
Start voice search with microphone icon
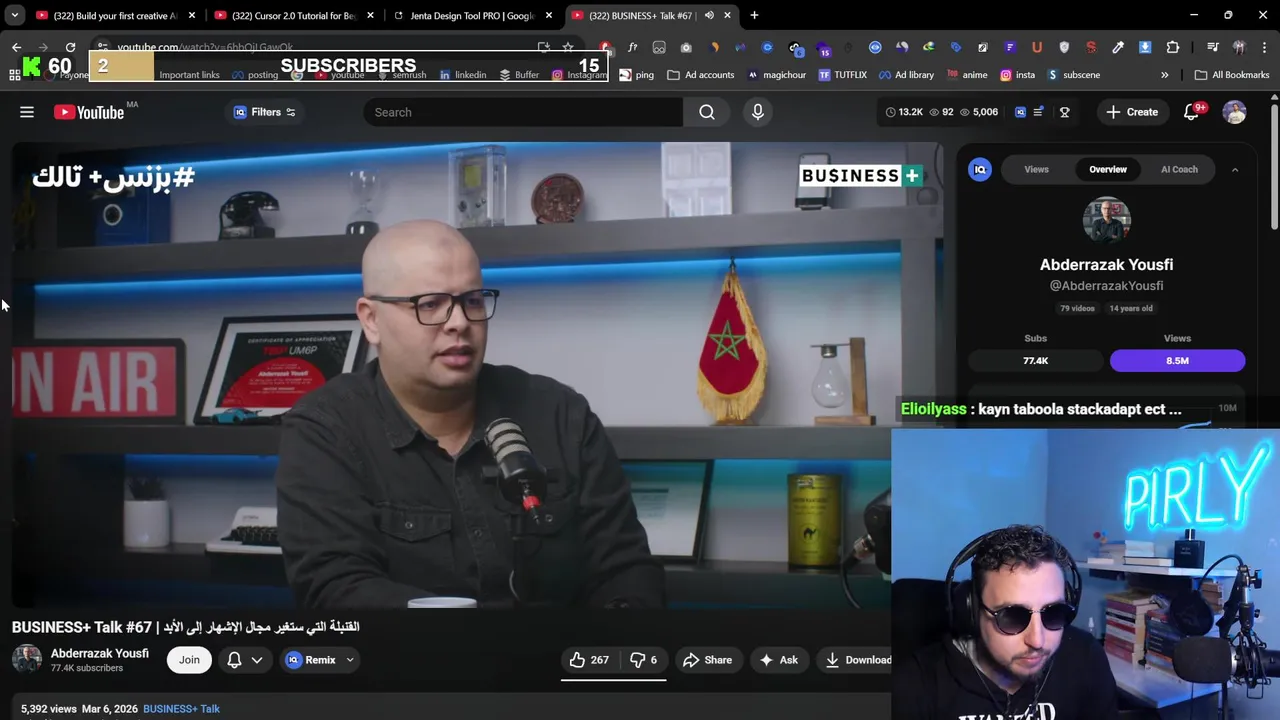coord(758,112)
